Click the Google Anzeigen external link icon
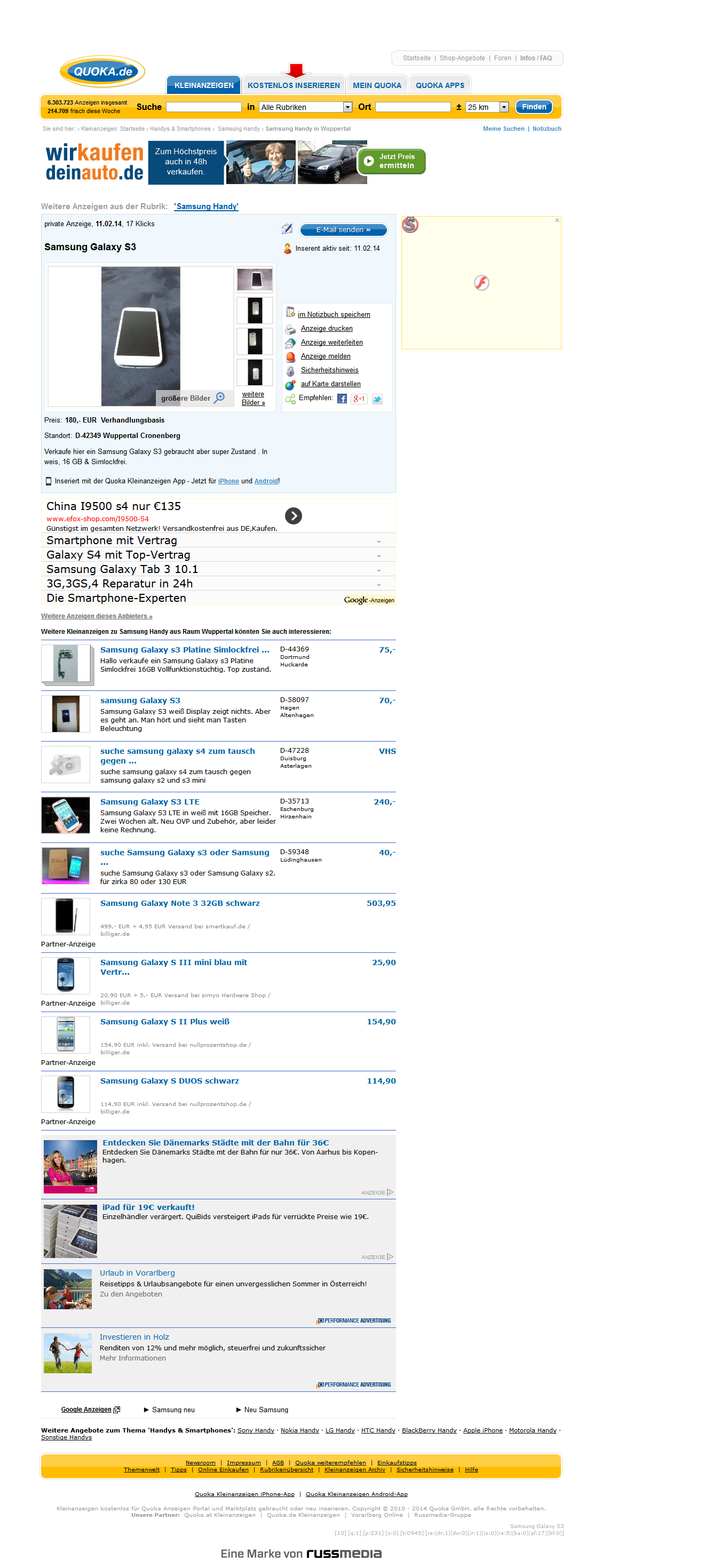The width and height of the screenshot is (720, 1568). 117,1410
